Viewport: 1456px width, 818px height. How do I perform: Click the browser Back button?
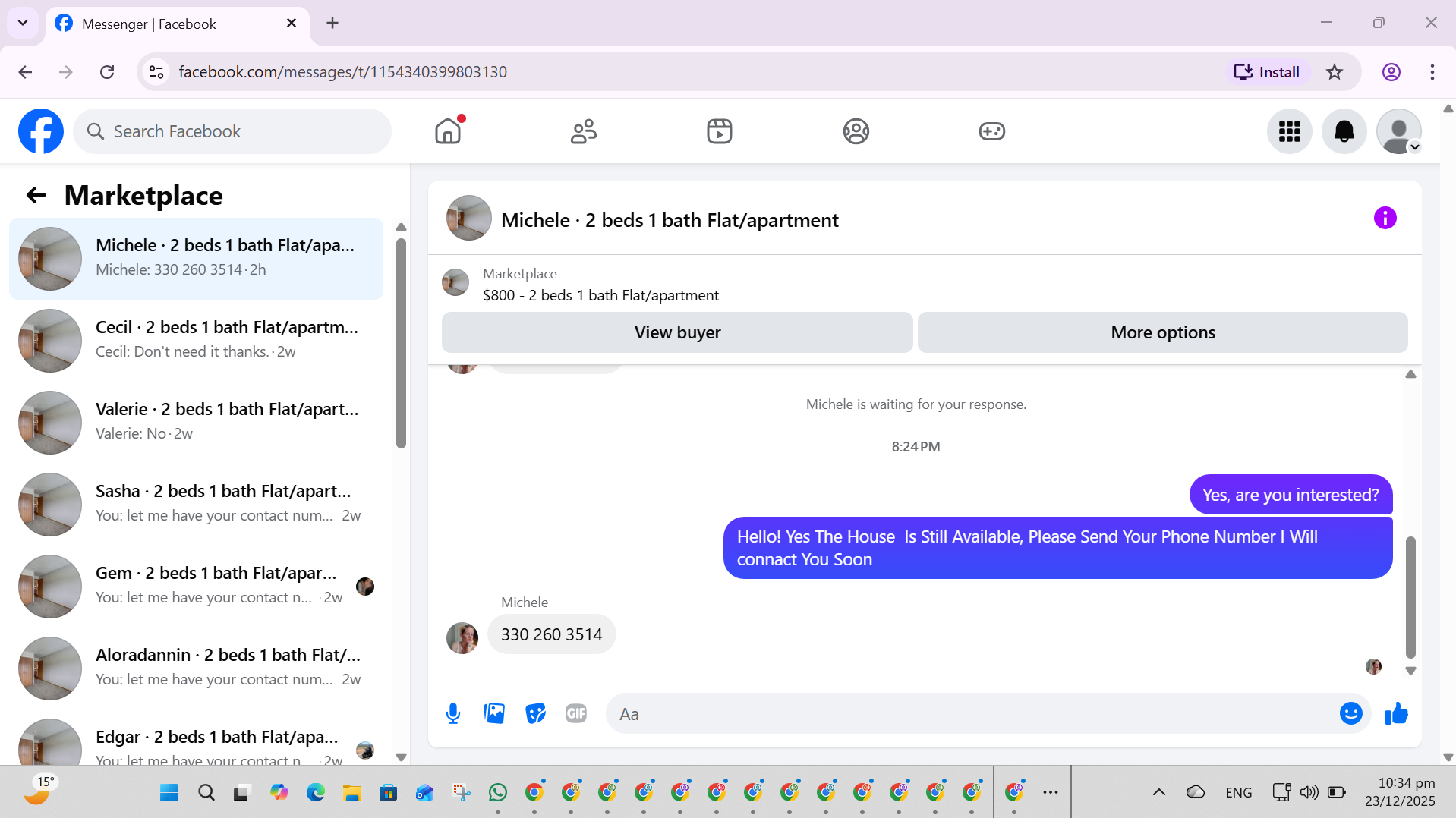[25, 72]
